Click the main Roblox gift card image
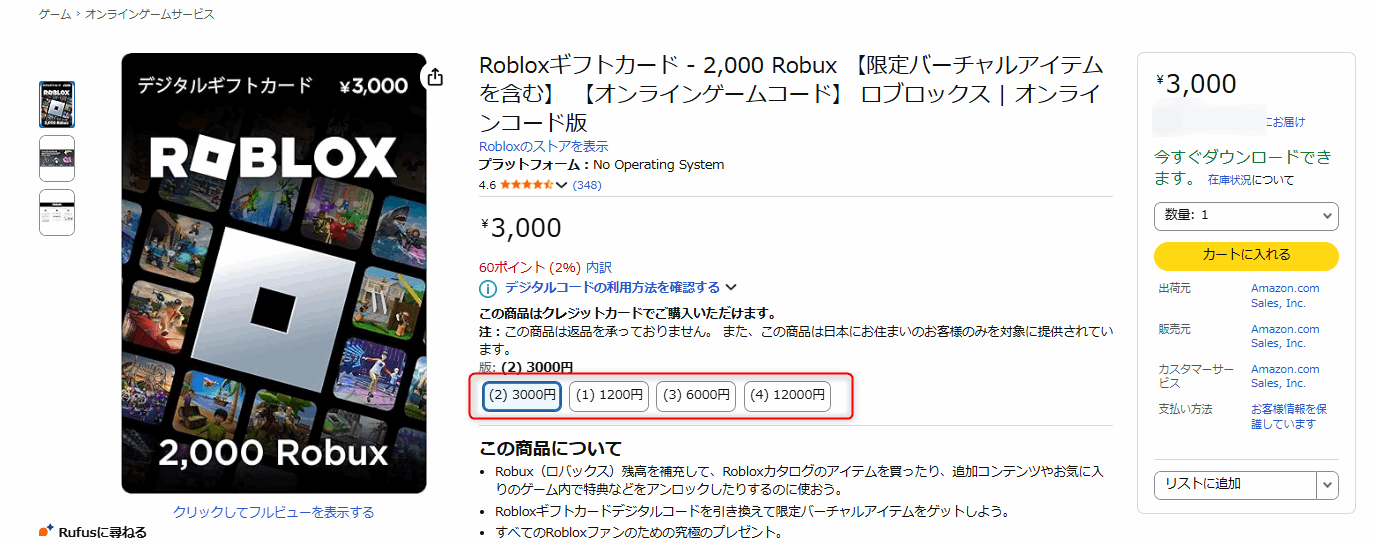The image size is (1373, 545). (x=274, y=273)
